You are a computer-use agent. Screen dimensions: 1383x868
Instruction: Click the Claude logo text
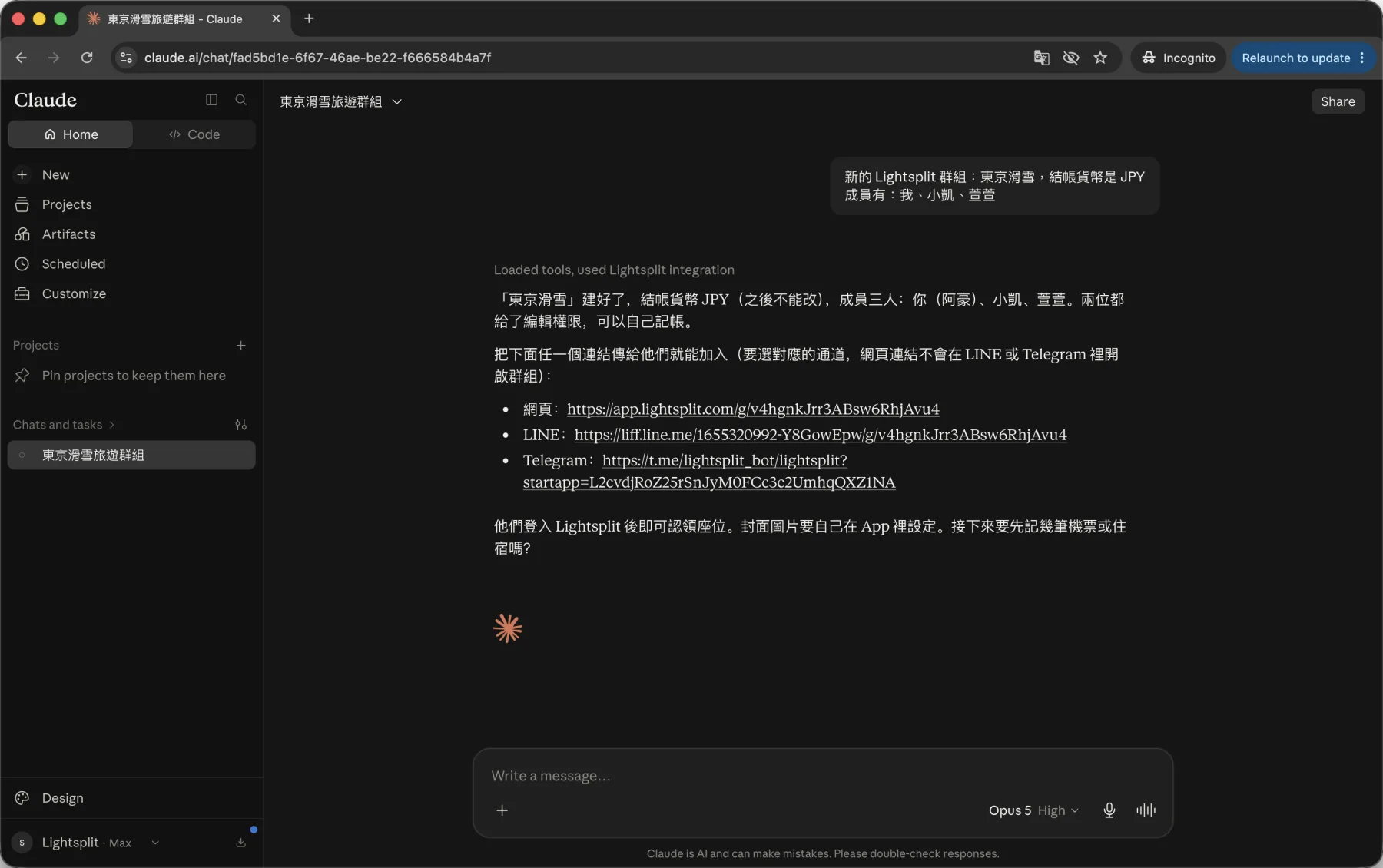point(45,100)
